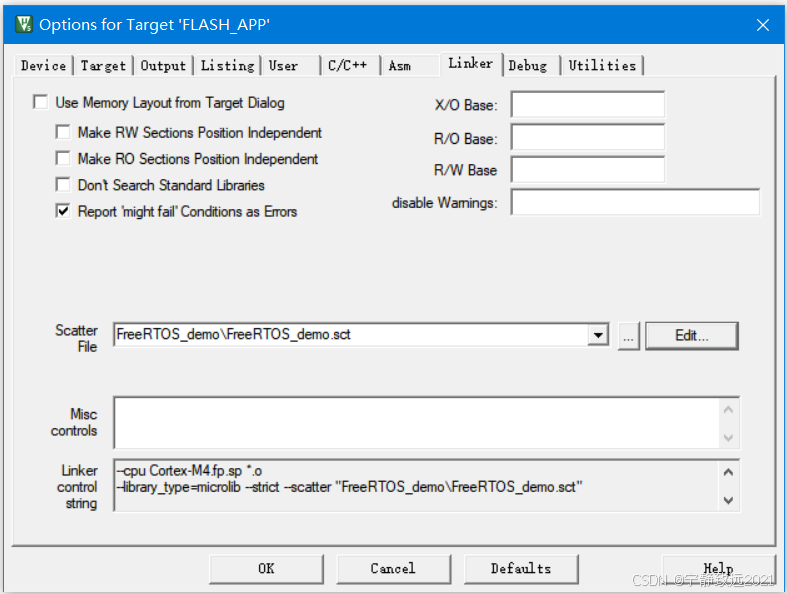Click the Linker control string text box
Screen dimensions: 787x594
pos(417,486)
